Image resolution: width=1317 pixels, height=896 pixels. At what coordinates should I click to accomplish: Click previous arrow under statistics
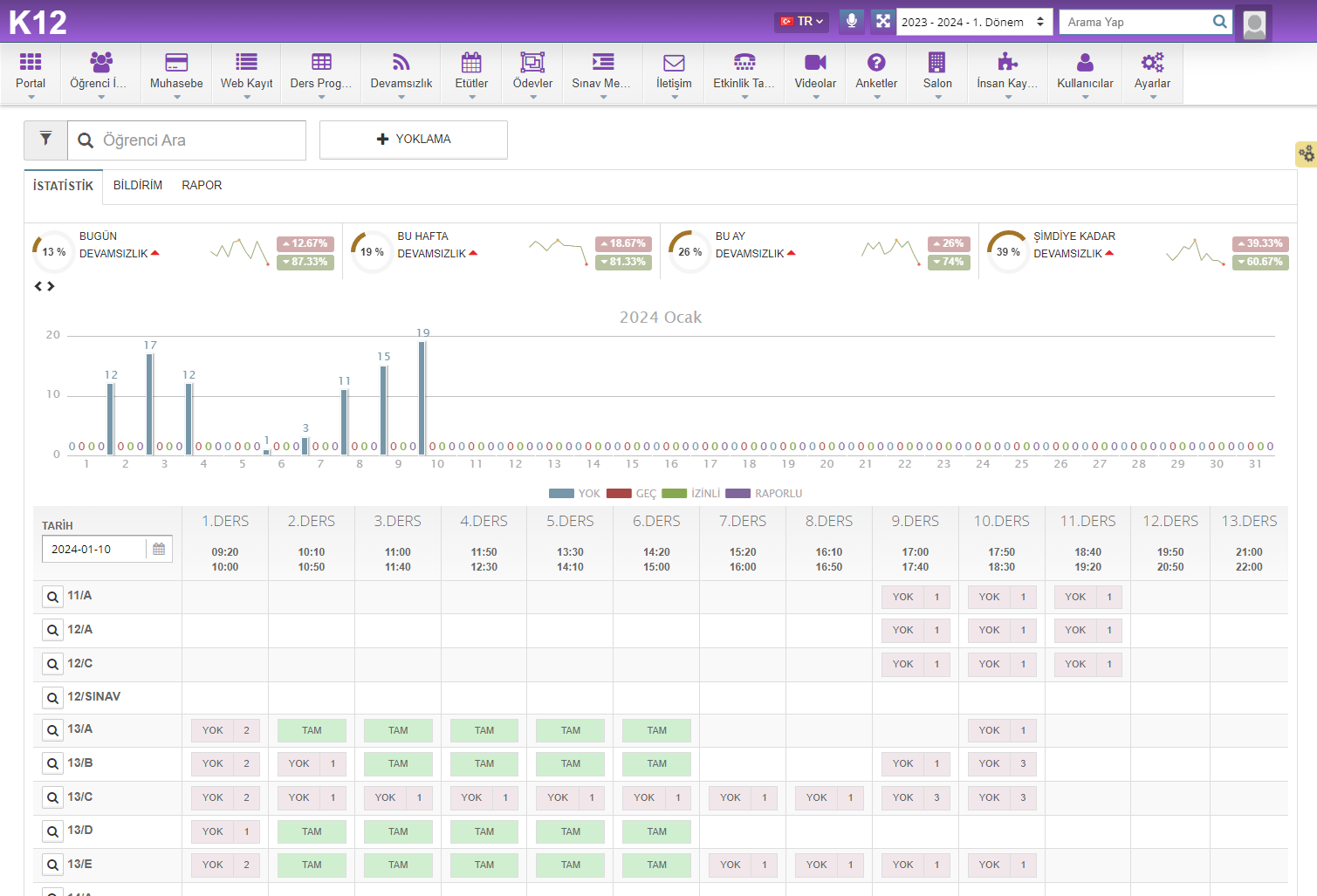(38, 286)
